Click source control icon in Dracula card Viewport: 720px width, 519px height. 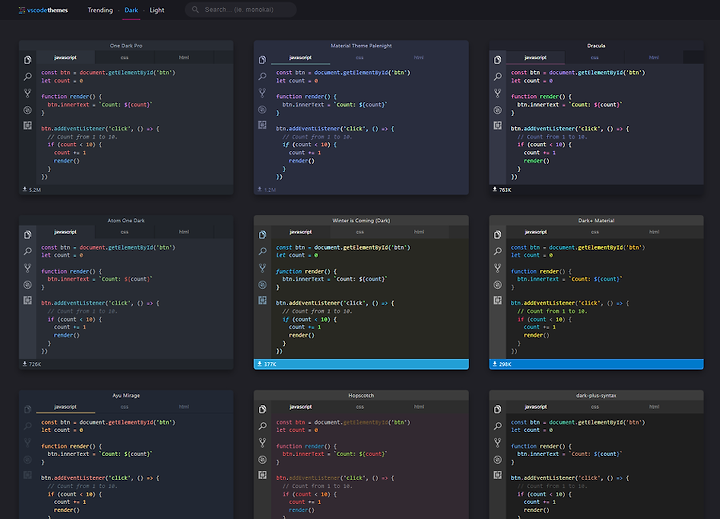click(498, 93)
